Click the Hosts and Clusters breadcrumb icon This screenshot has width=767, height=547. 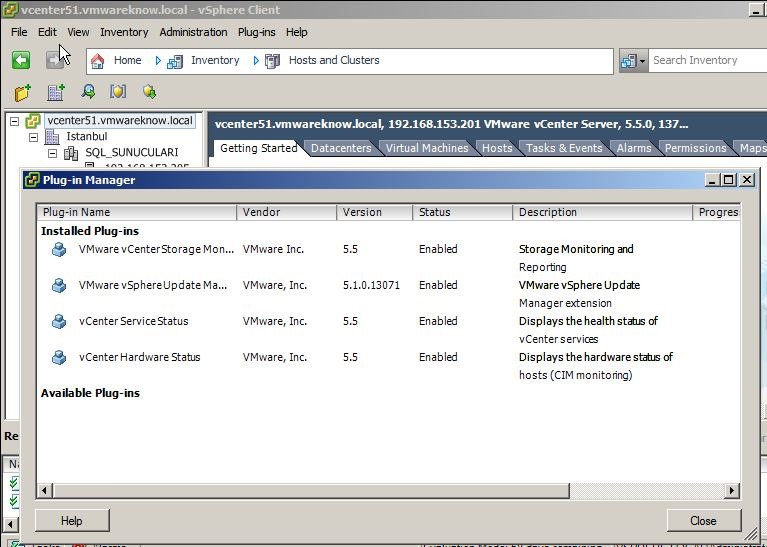(x=272, y=61)
